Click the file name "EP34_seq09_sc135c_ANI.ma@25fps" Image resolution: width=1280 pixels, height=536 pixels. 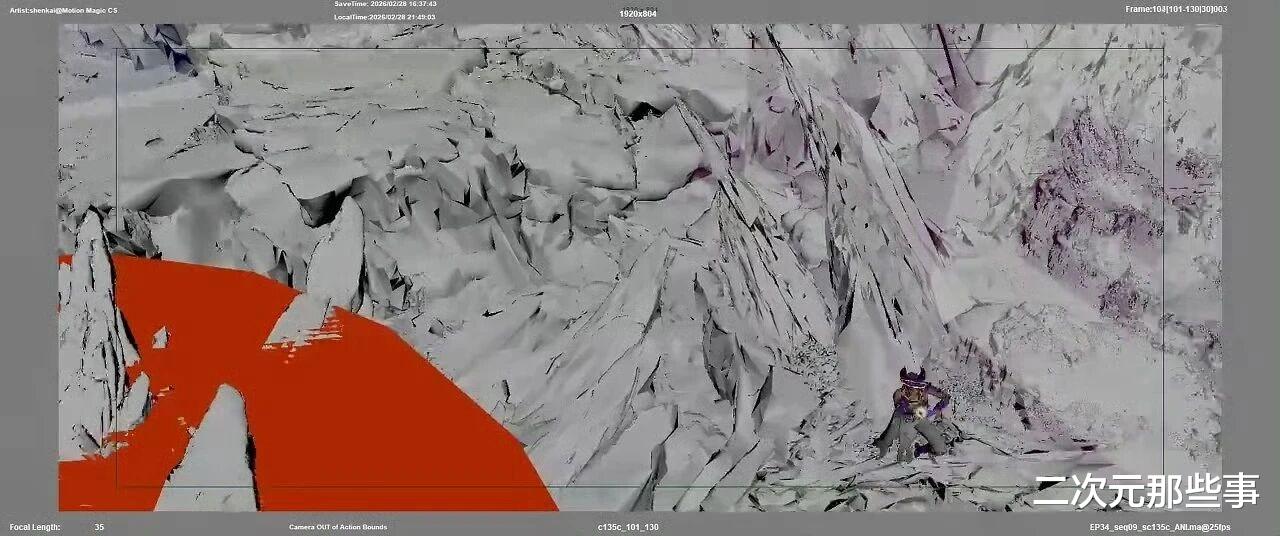(1160, 527)
